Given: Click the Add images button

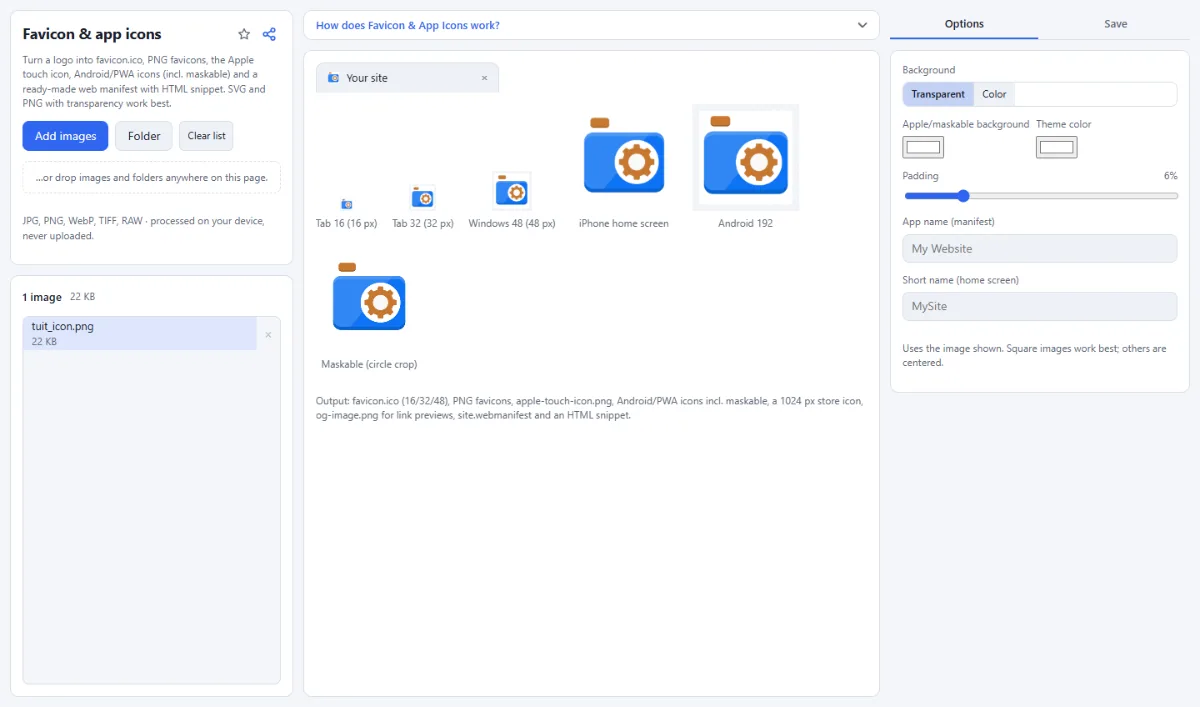Looking at the screenshot, I should click(65, 136).
